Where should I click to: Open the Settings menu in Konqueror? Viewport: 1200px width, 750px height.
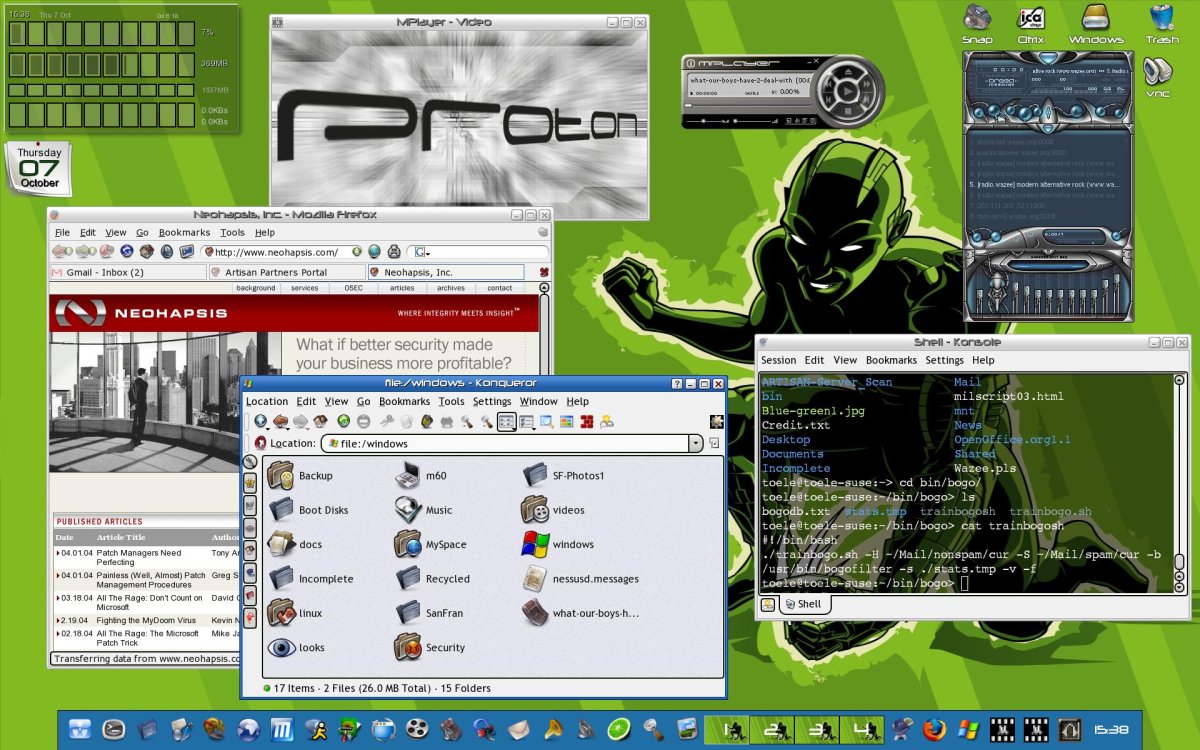click(492, 401)
